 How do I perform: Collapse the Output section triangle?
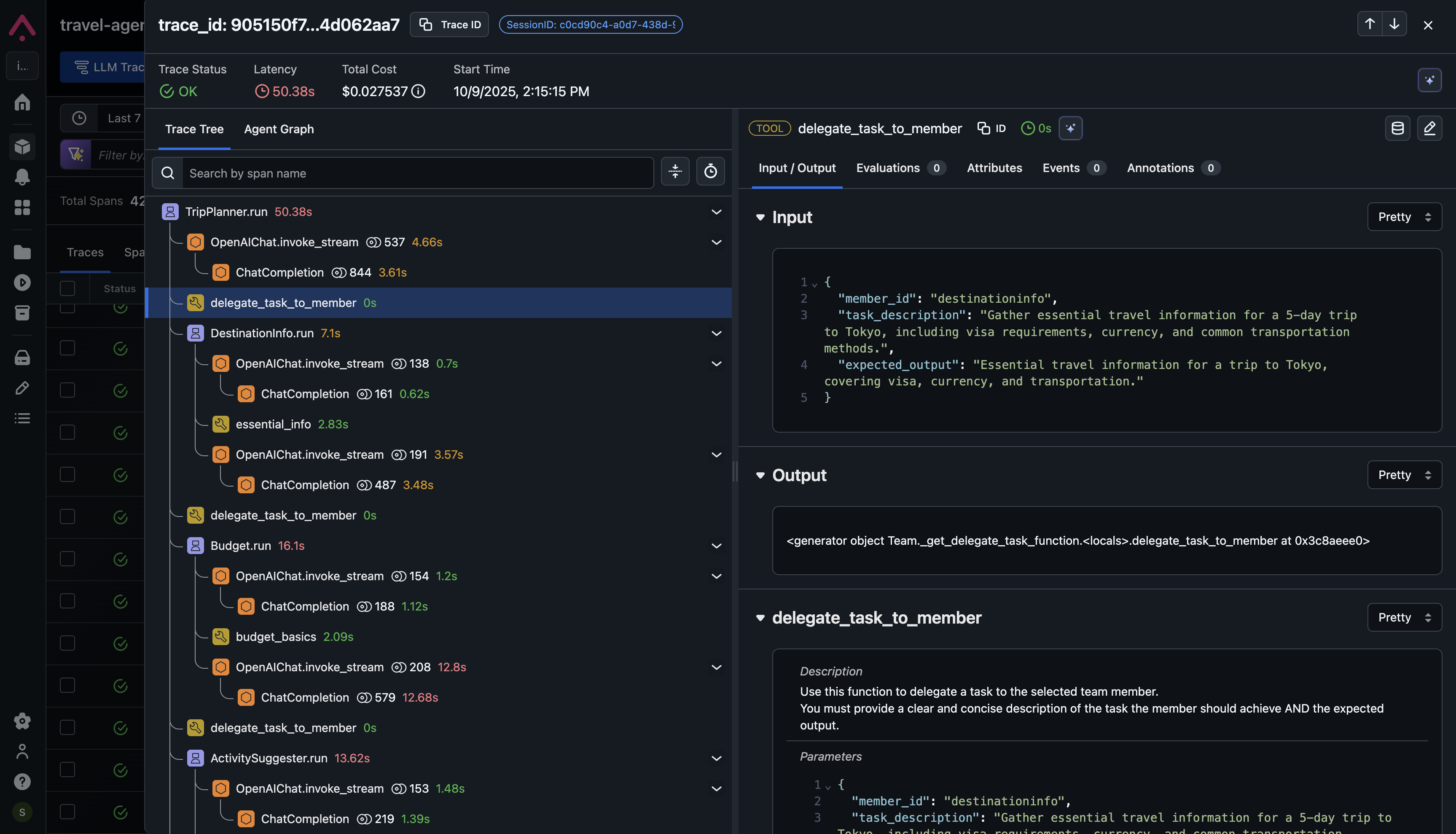(x=760, y=476)
